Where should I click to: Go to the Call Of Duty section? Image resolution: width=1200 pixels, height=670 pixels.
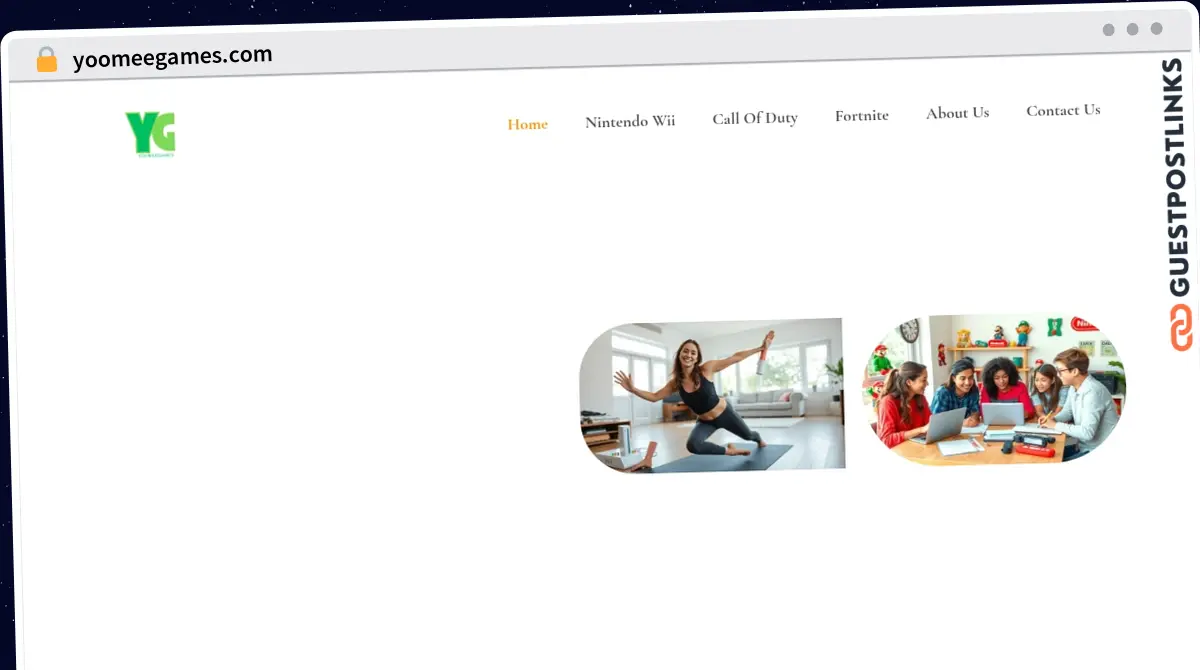click(x=755, y=118)
